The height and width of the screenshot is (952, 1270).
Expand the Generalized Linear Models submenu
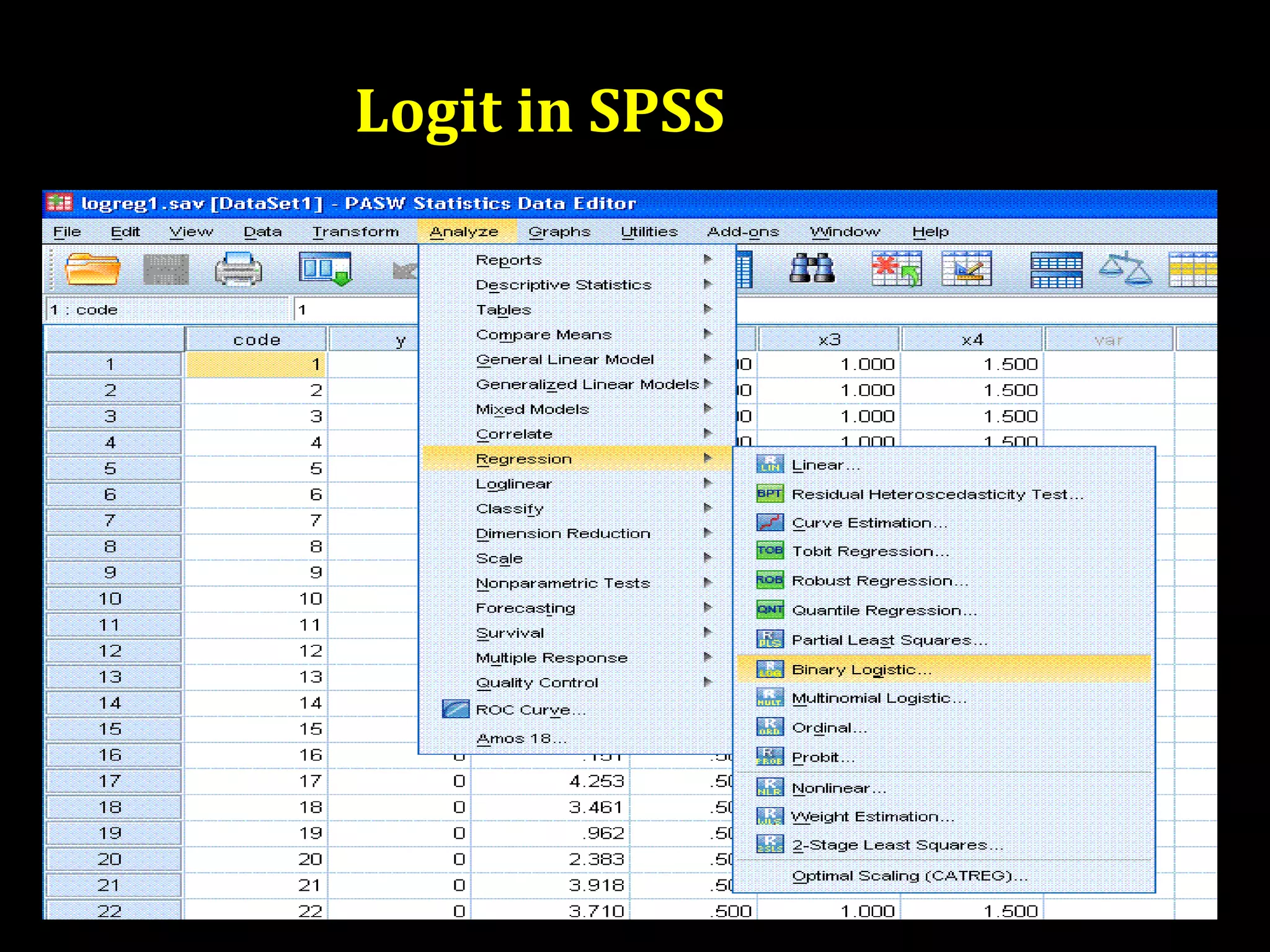[x=587, y=384]
